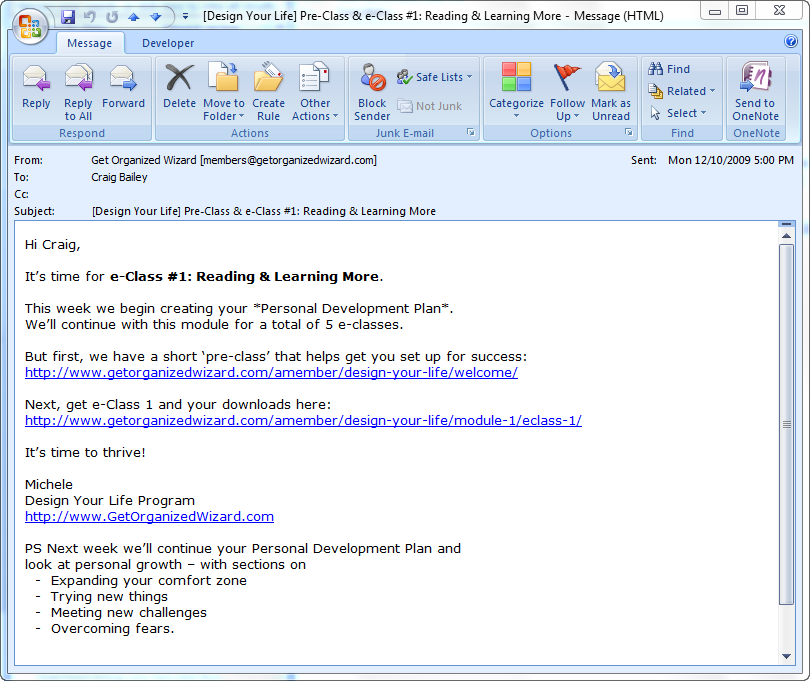Viewport: 810px width, 681px height.
Task: Click the Redo arrow in quick access toolbar
Action: click(x=112, y=17)
